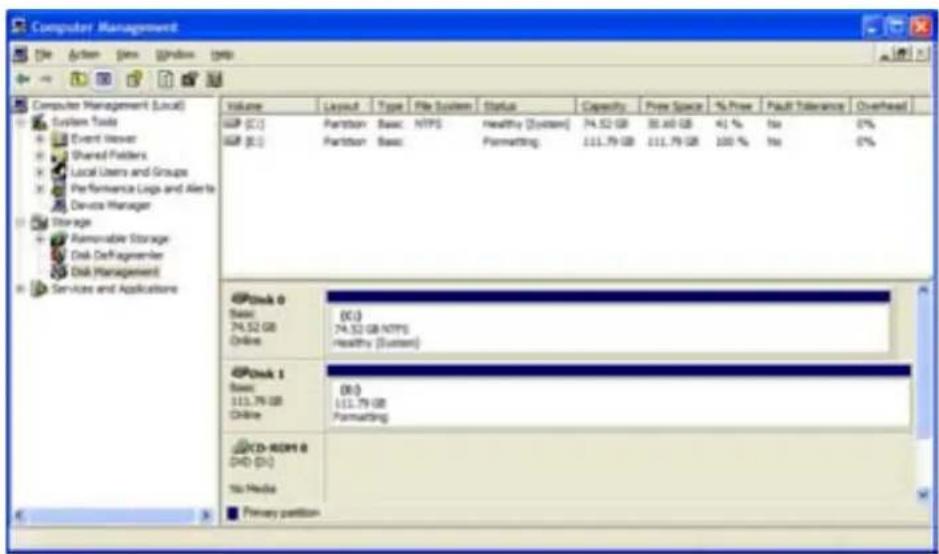This screenshot has width=939, height=554.
Task: Click the Performance Logs and Alerts icon
Action: 59,189
